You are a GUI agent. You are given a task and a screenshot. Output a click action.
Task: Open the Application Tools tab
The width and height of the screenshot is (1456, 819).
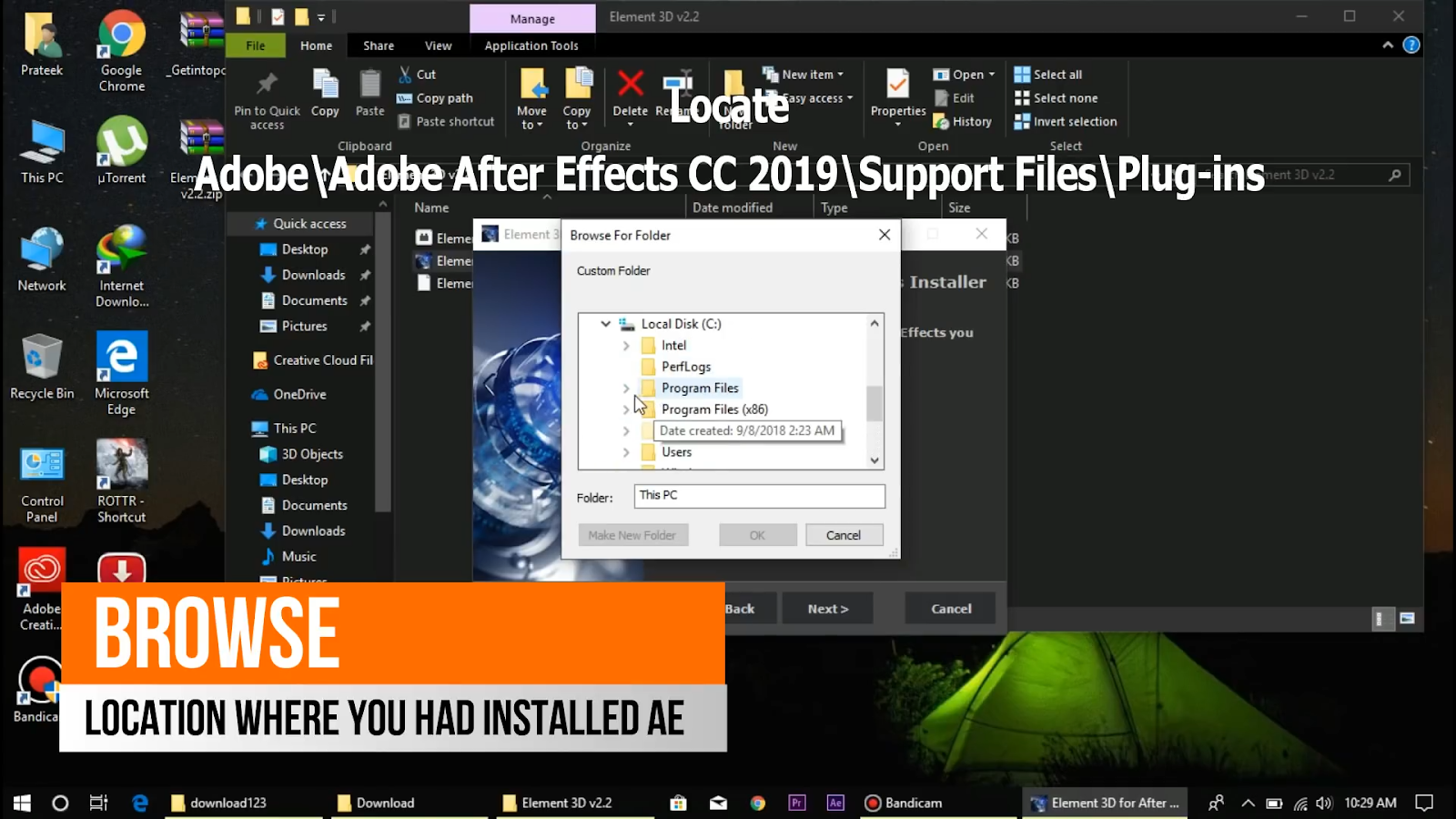[531, 45]
